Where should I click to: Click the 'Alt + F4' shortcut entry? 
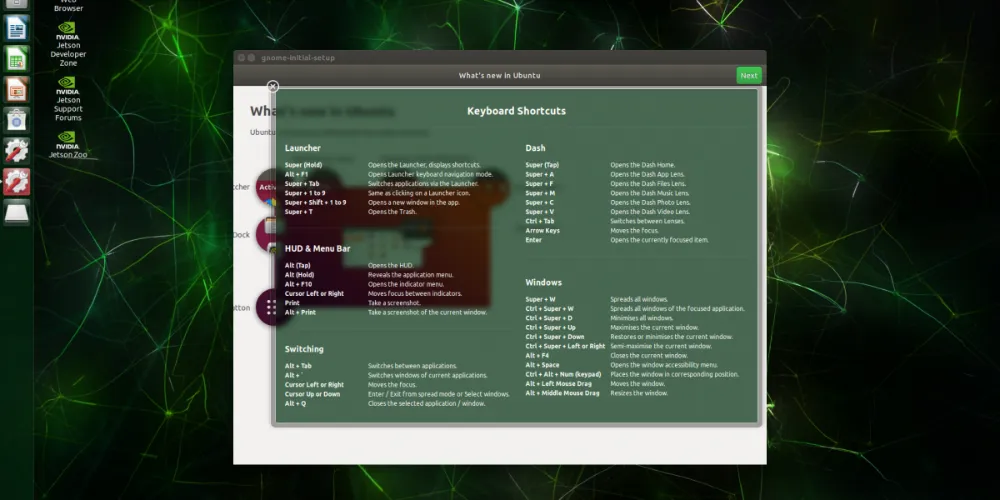click(537, 356)
